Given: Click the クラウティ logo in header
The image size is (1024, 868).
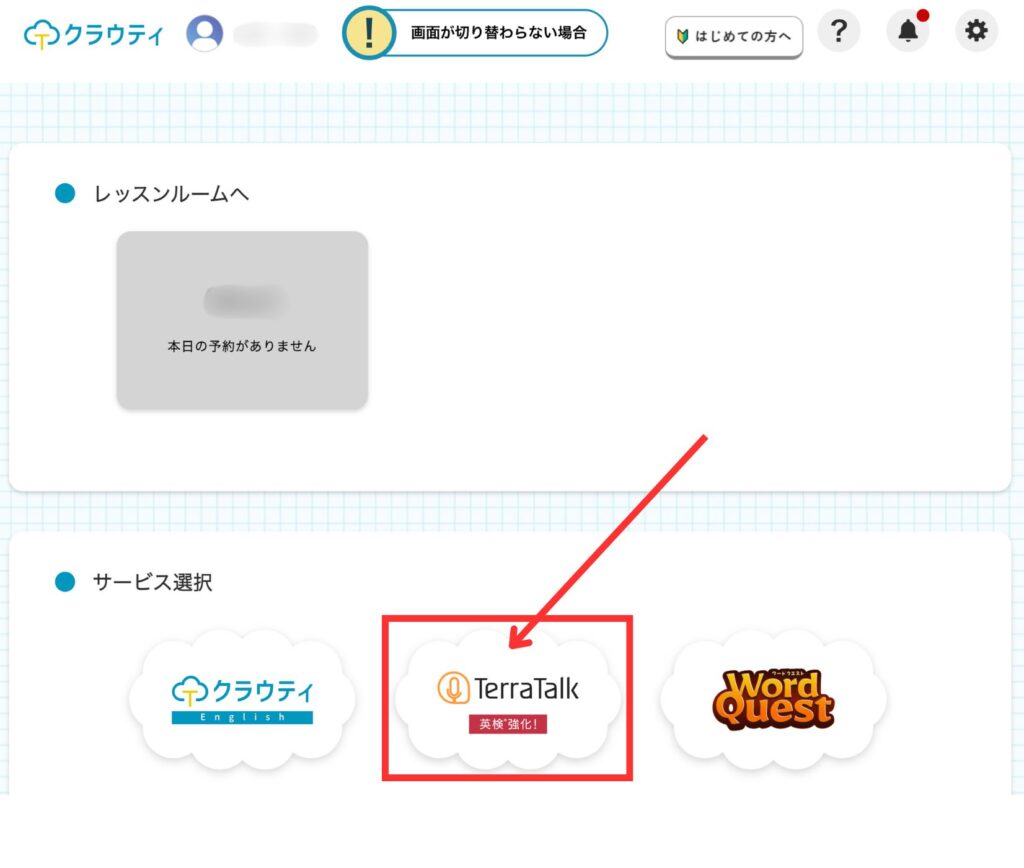Looking at the screenshot, I should 93,35.
